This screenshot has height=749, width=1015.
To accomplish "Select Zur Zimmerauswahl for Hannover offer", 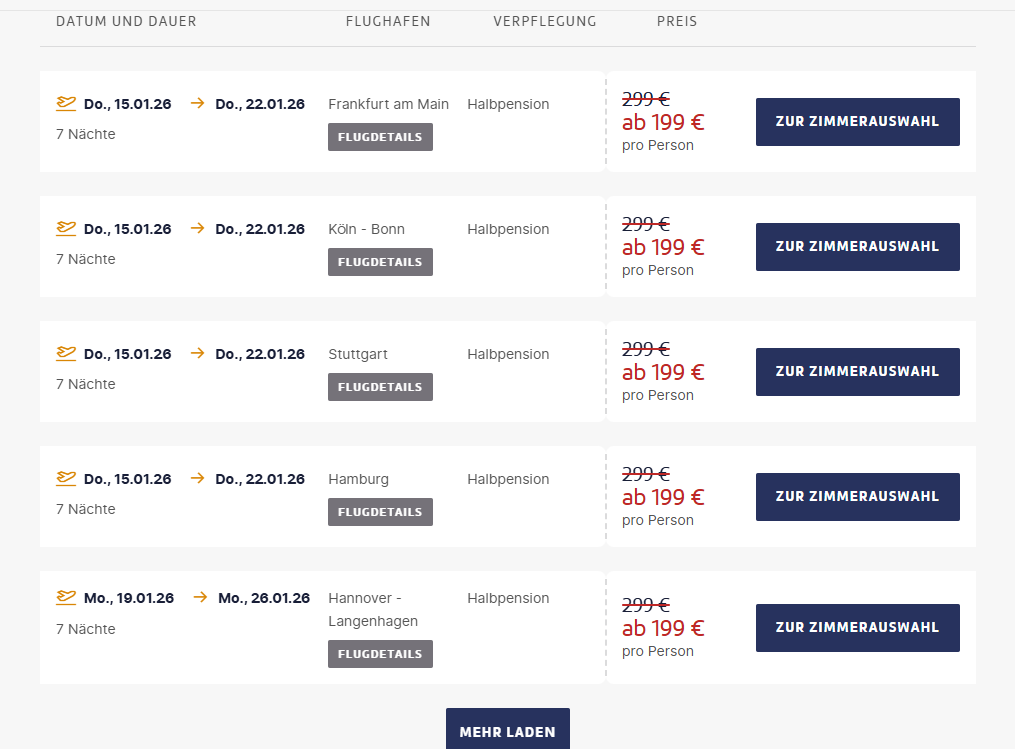I will (x=858, y=628).
